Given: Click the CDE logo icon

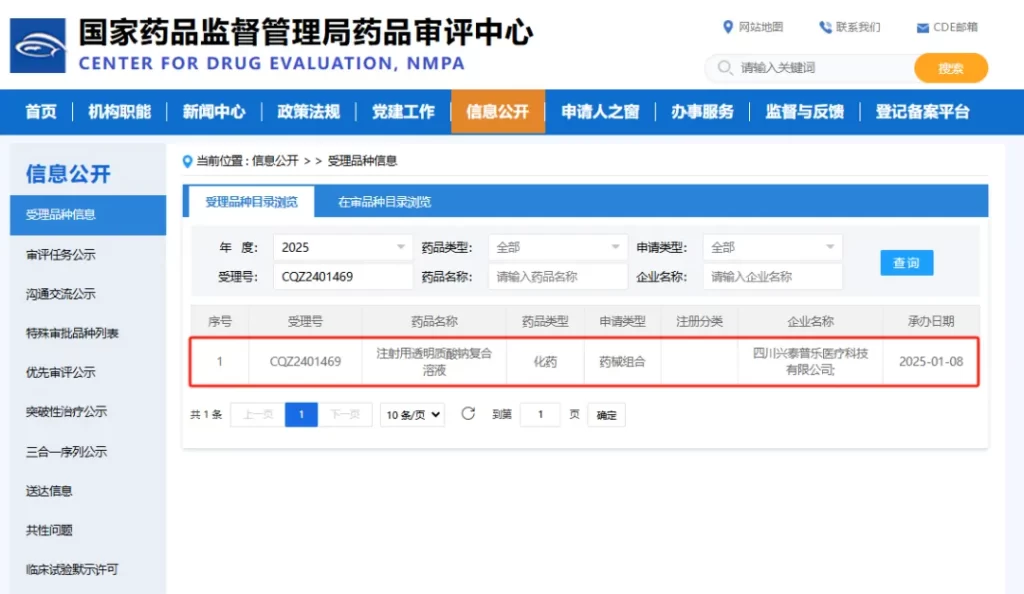Looking at the screenshot, I should tap(38, 46).
